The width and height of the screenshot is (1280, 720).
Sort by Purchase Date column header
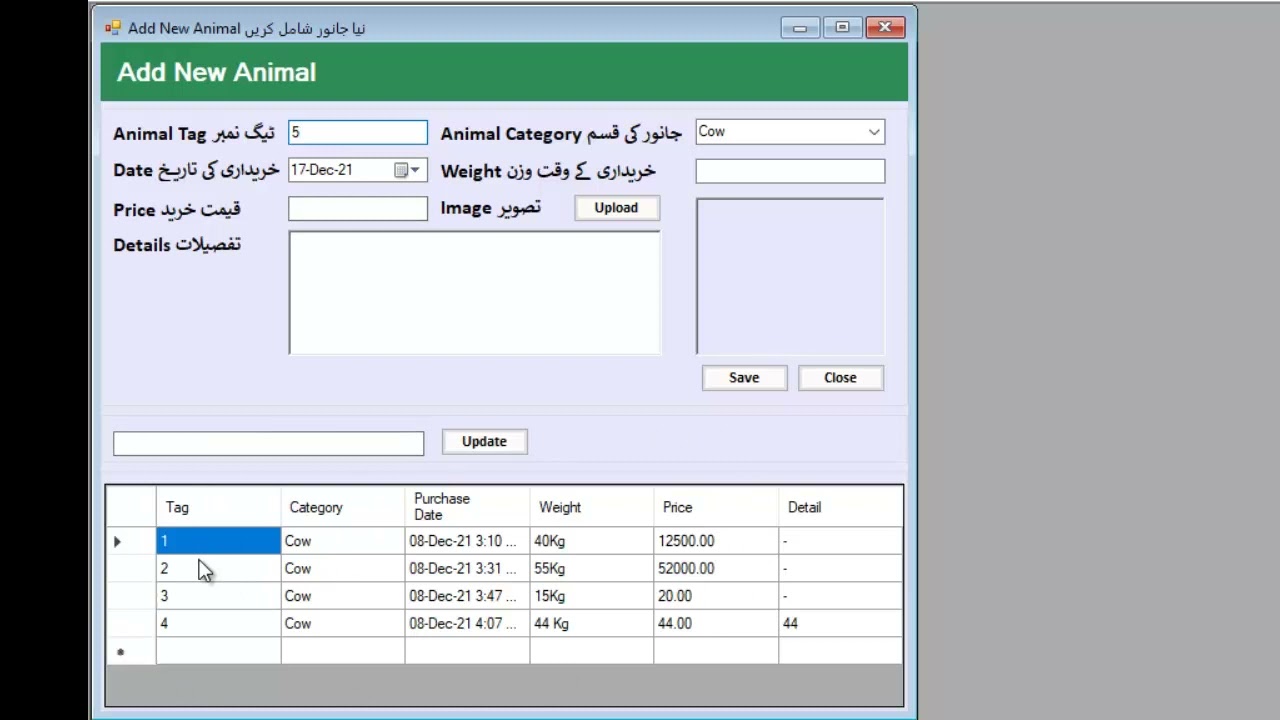pos(467,507)
